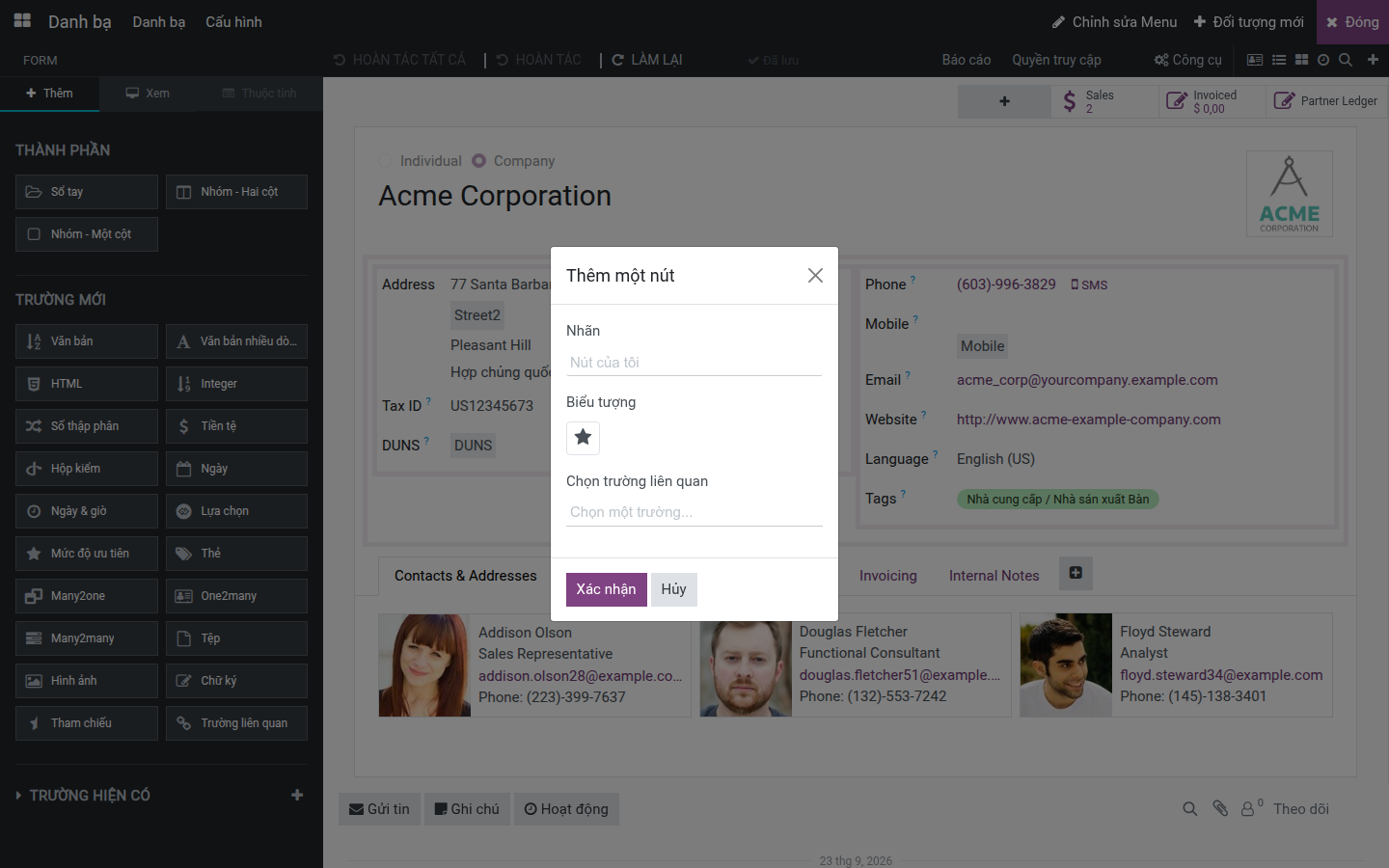Viewport: 1389px width, 868px height.
Task: Open the Báo cáo menu
Action: (967, 60)
